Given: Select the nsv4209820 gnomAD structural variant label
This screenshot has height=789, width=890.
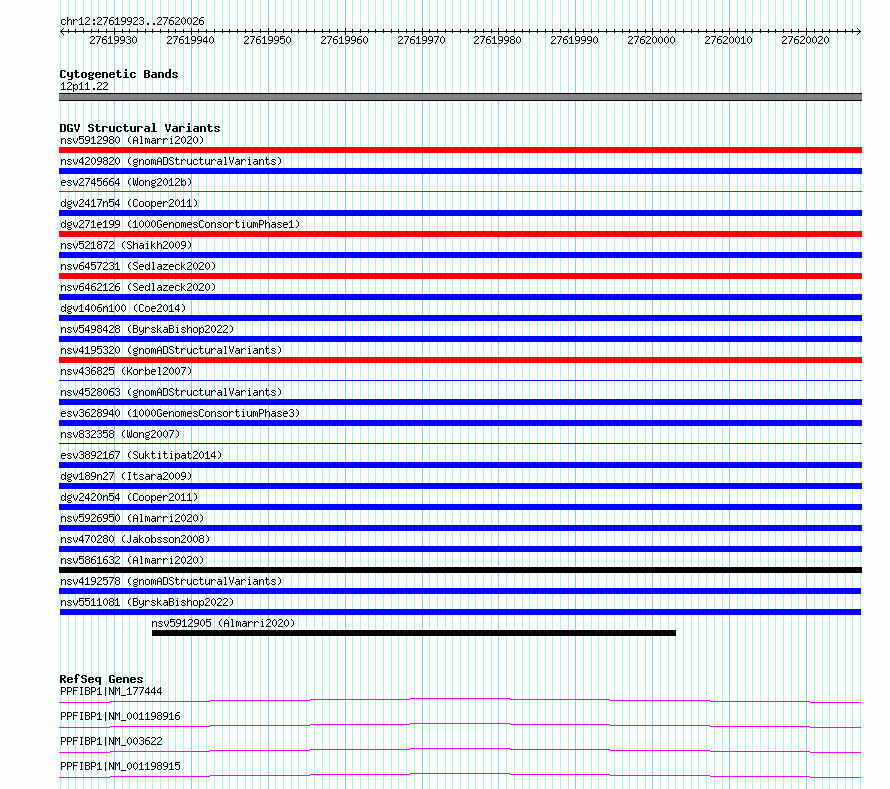Looking at the screenshot, I should (x=171, y=161).
